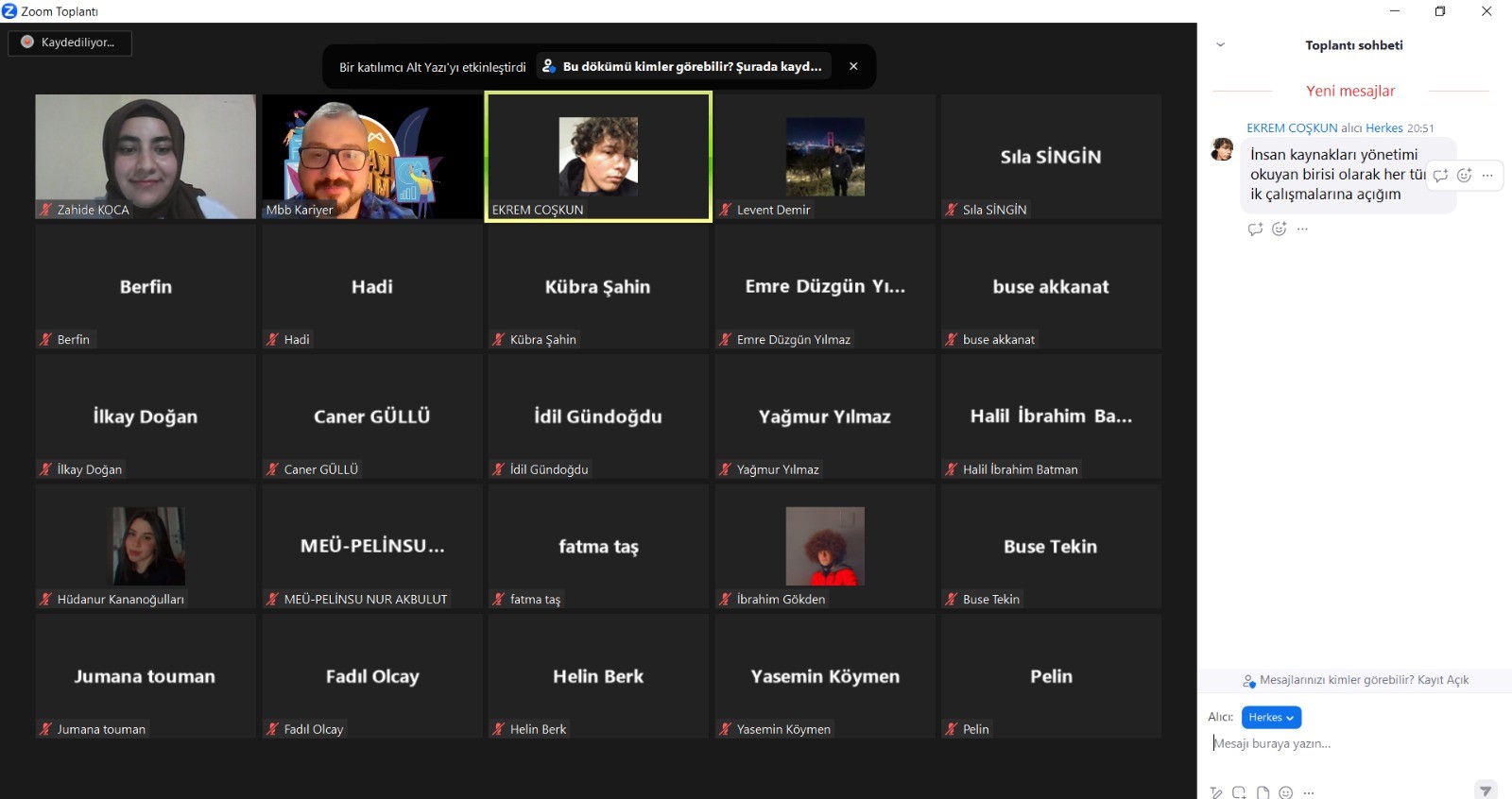
Task: Click the screenshot capture icon in chat composer
Action: (1239, 792)
